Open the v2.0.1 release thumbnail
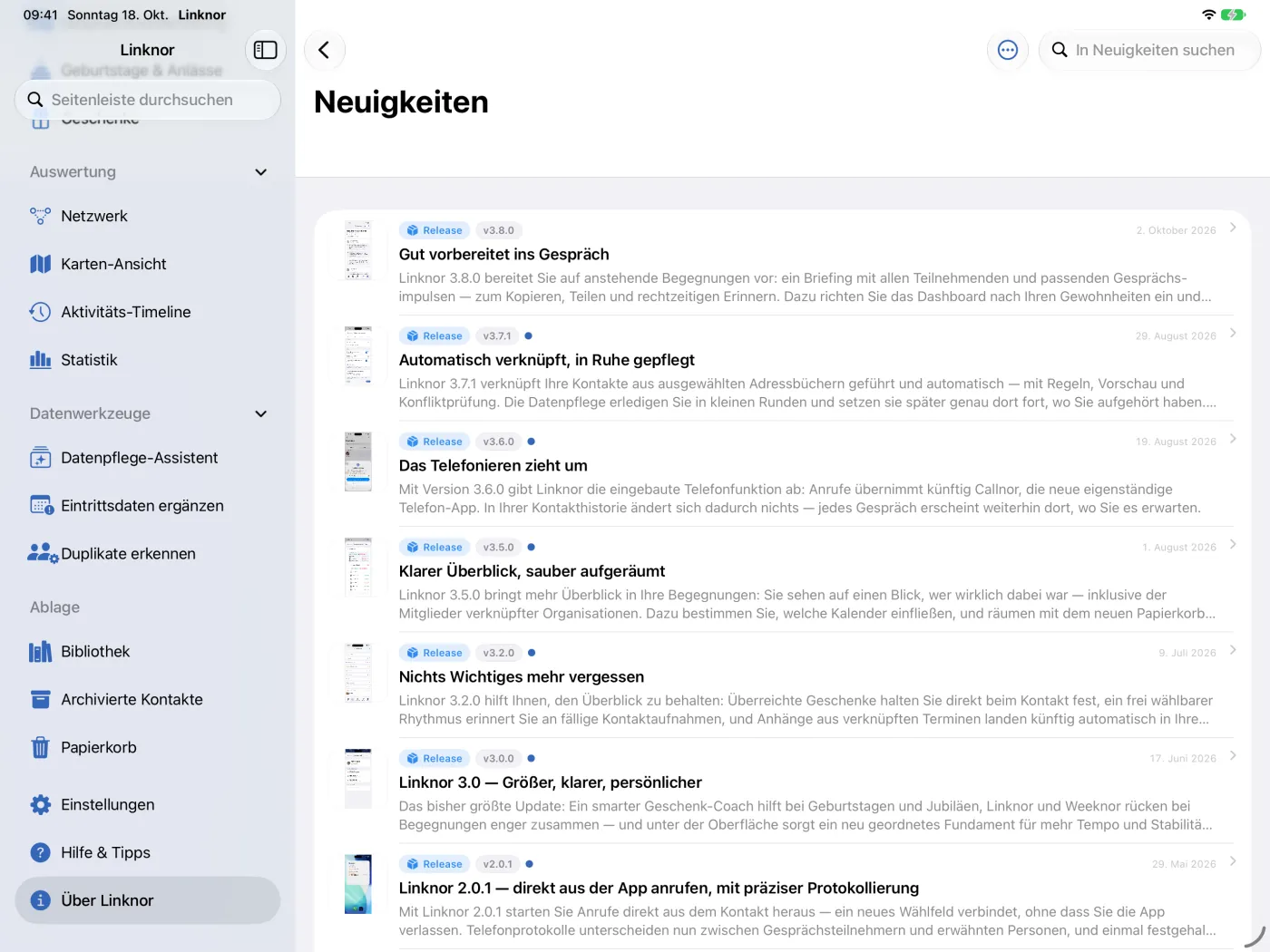Viewport: 1270px width, 952px height. tap(358, 884)
